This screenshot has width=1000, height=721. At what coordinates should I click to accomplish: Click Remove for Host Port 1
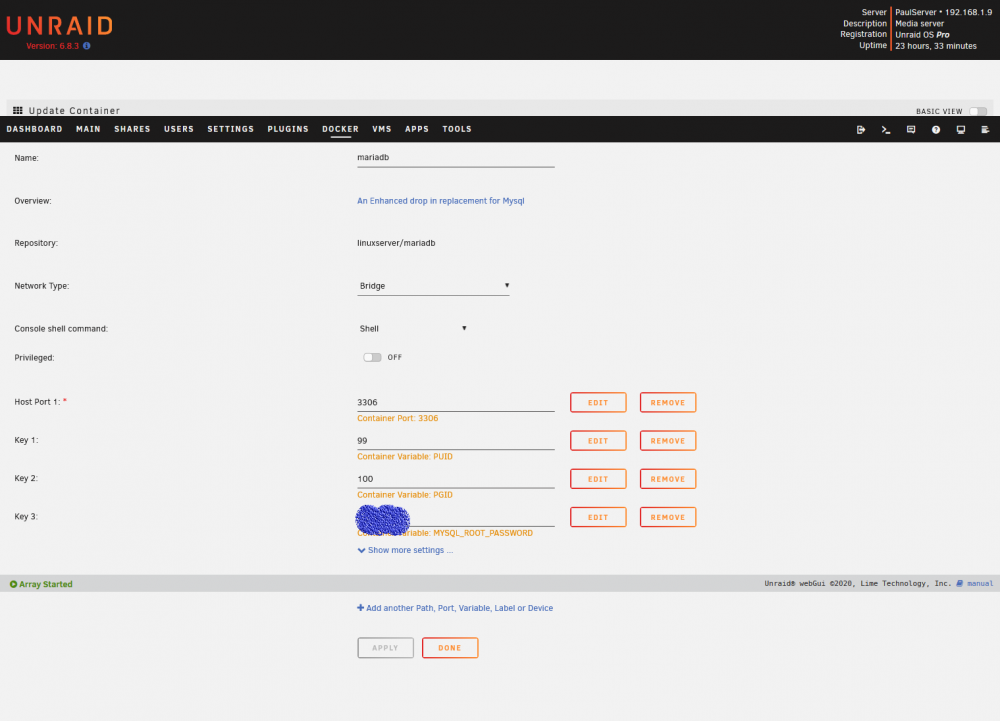pos(668,402)
